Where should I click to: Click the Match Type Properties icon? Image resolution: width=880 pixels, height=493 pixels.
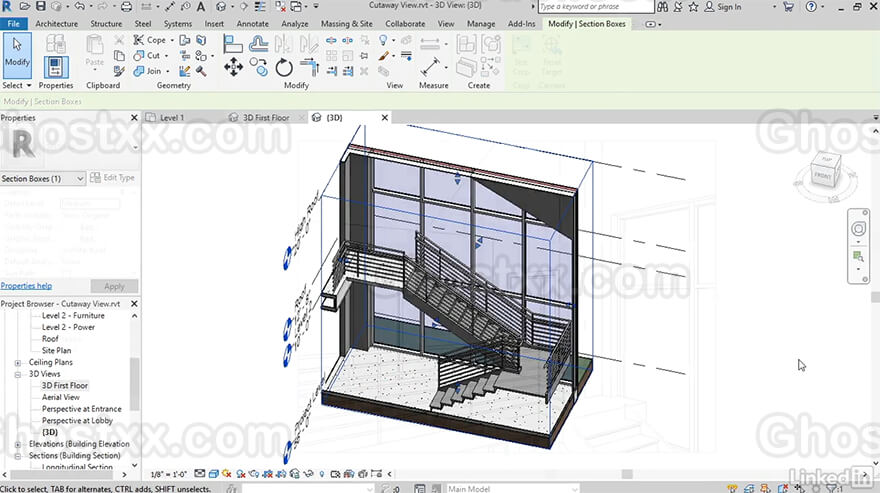click(119, 71)
